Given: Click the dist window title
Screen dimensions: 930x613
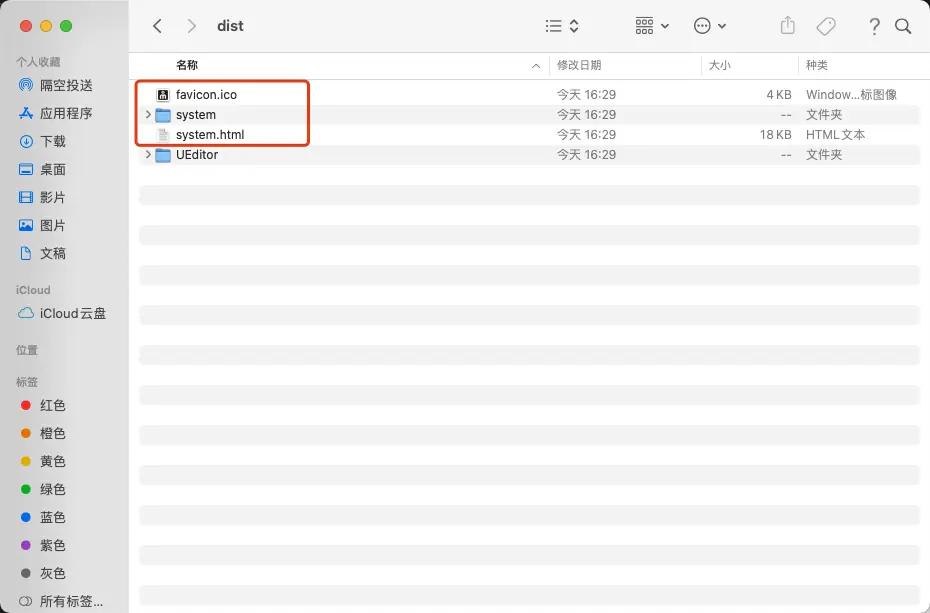Looking at the screenshot, I should click(x=230, y=26).
